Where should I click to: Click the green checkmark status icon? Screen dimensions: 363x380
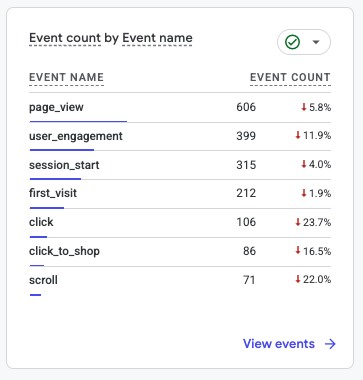[292, 42]
